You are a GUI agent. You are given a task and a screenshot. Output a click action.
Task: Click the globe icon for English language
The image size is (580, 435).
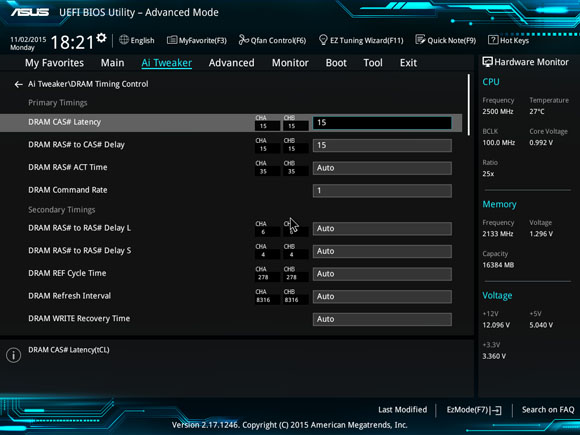[124, 40]
